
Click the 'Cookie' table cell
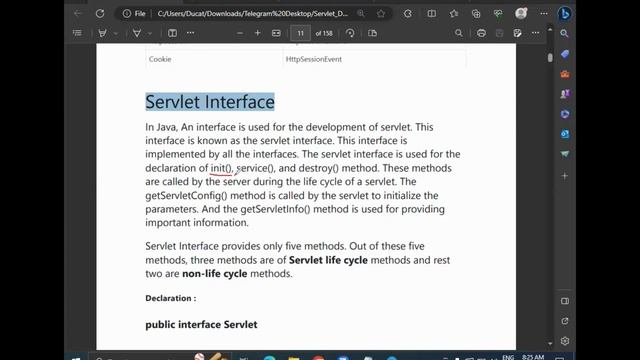coord(160,59)
